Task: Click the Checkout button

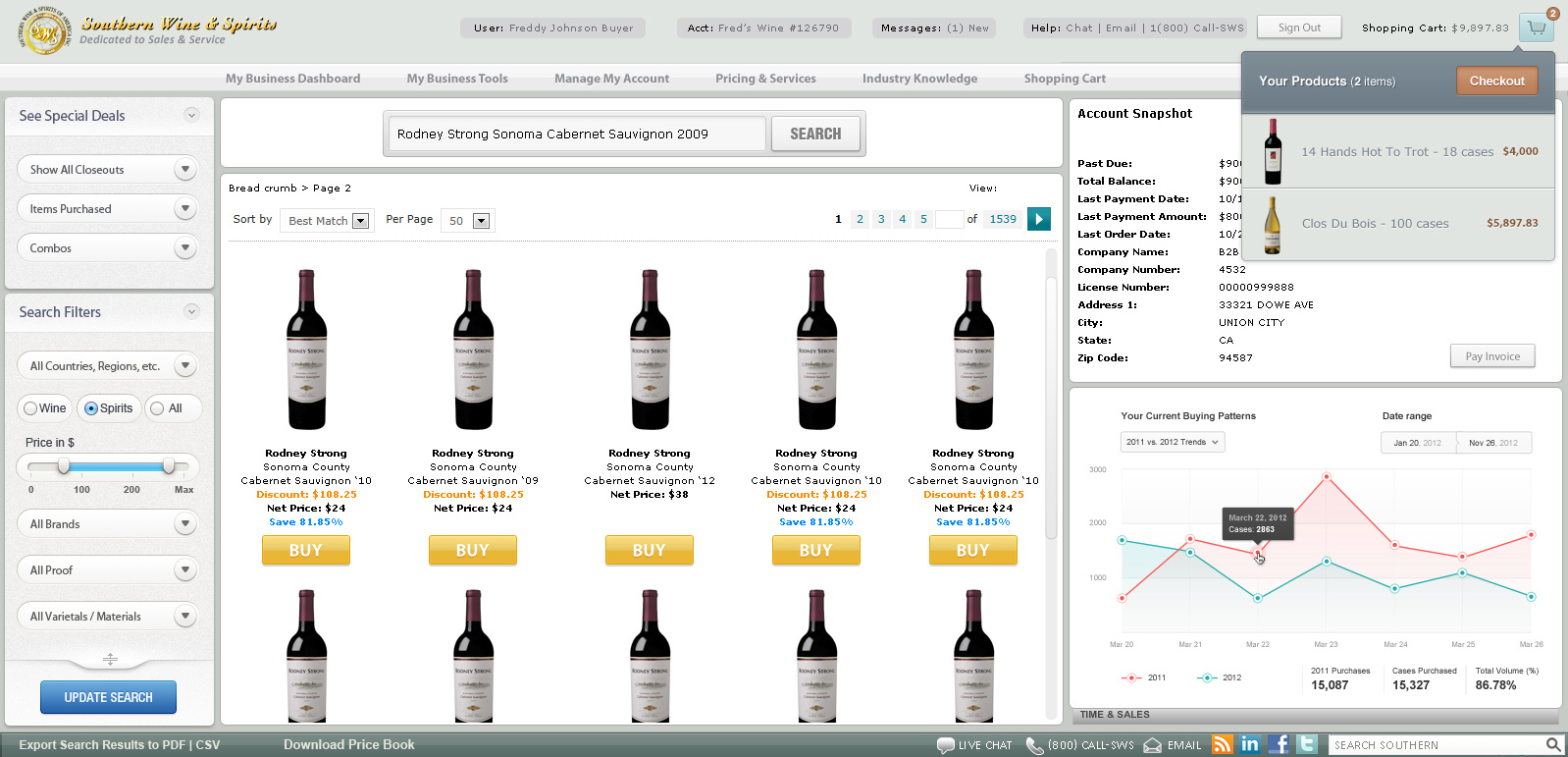Action: (x=1496, y=81)
